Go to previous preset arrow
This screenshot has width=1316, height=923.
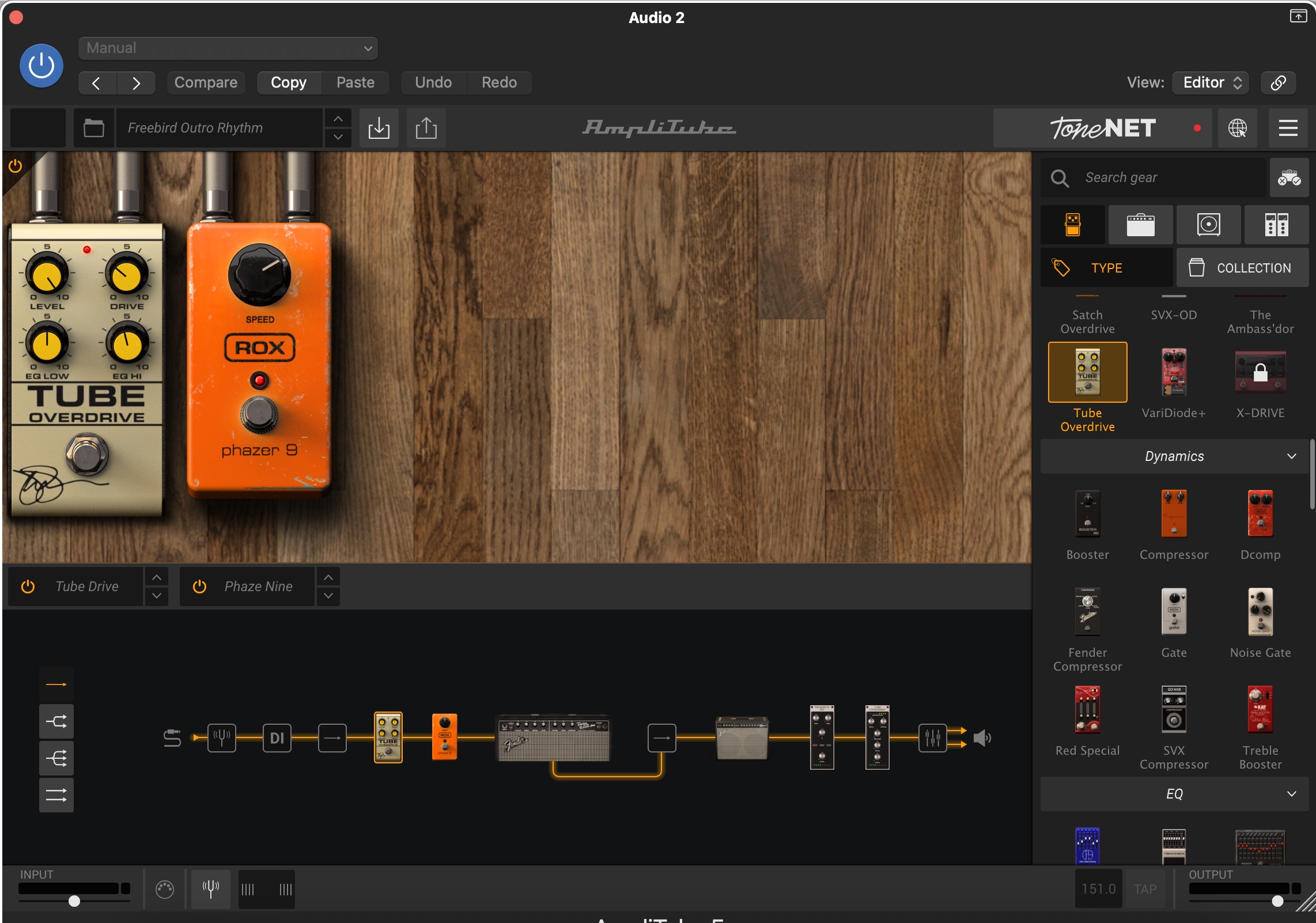tap(97, 83)
